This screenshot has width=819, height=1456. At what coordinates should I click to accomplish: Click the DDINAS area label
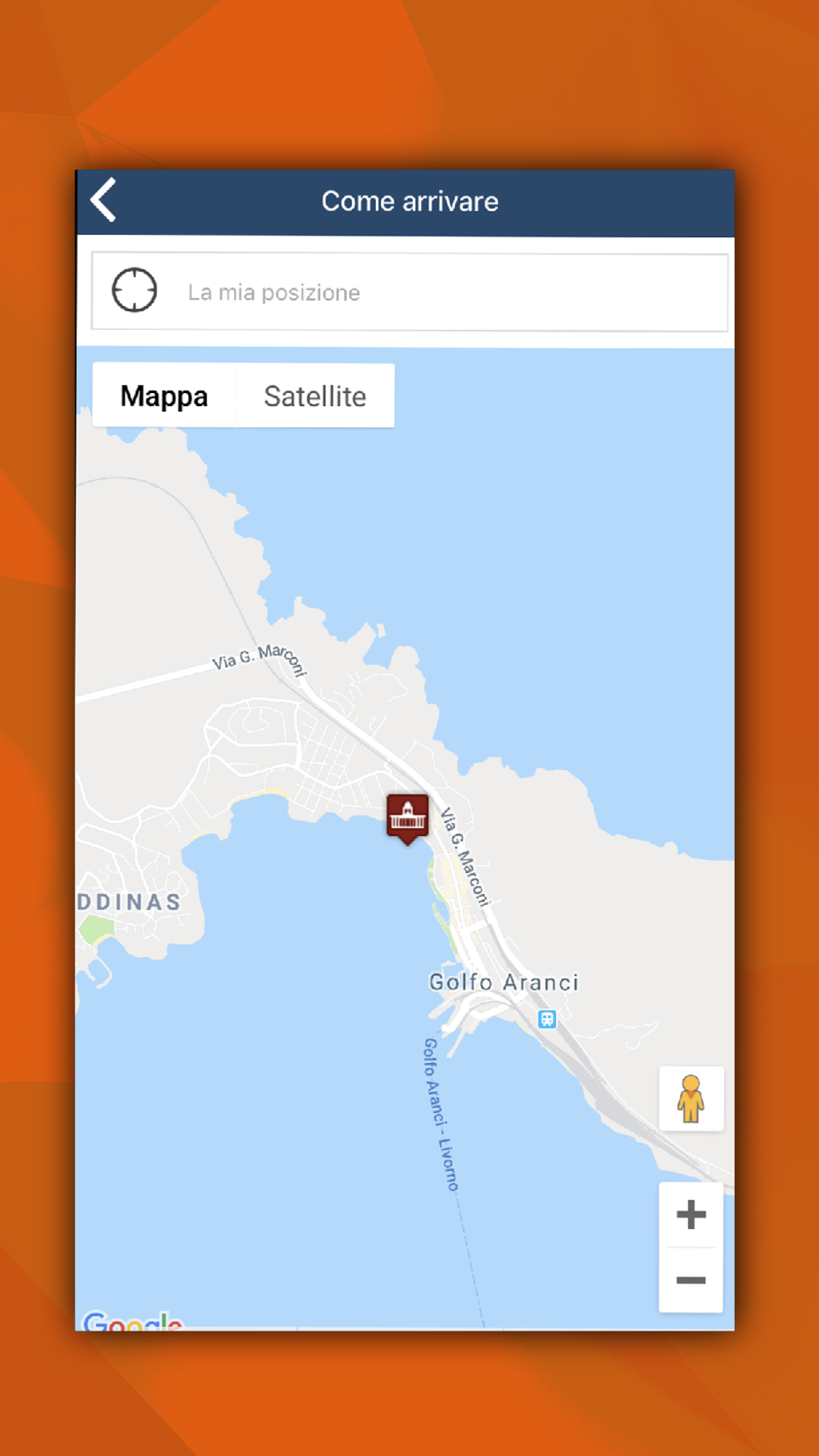coord(129,902)
